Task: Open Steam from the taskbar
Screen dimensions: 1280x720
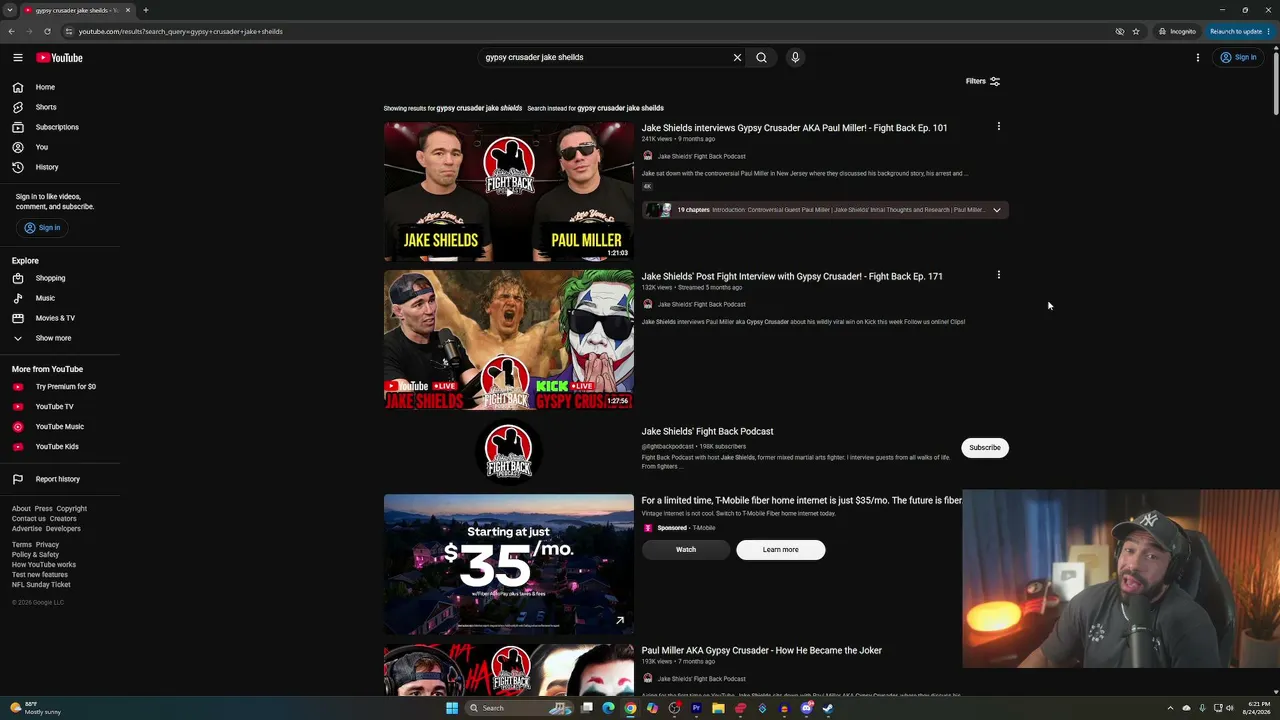Action: (828, 708)
